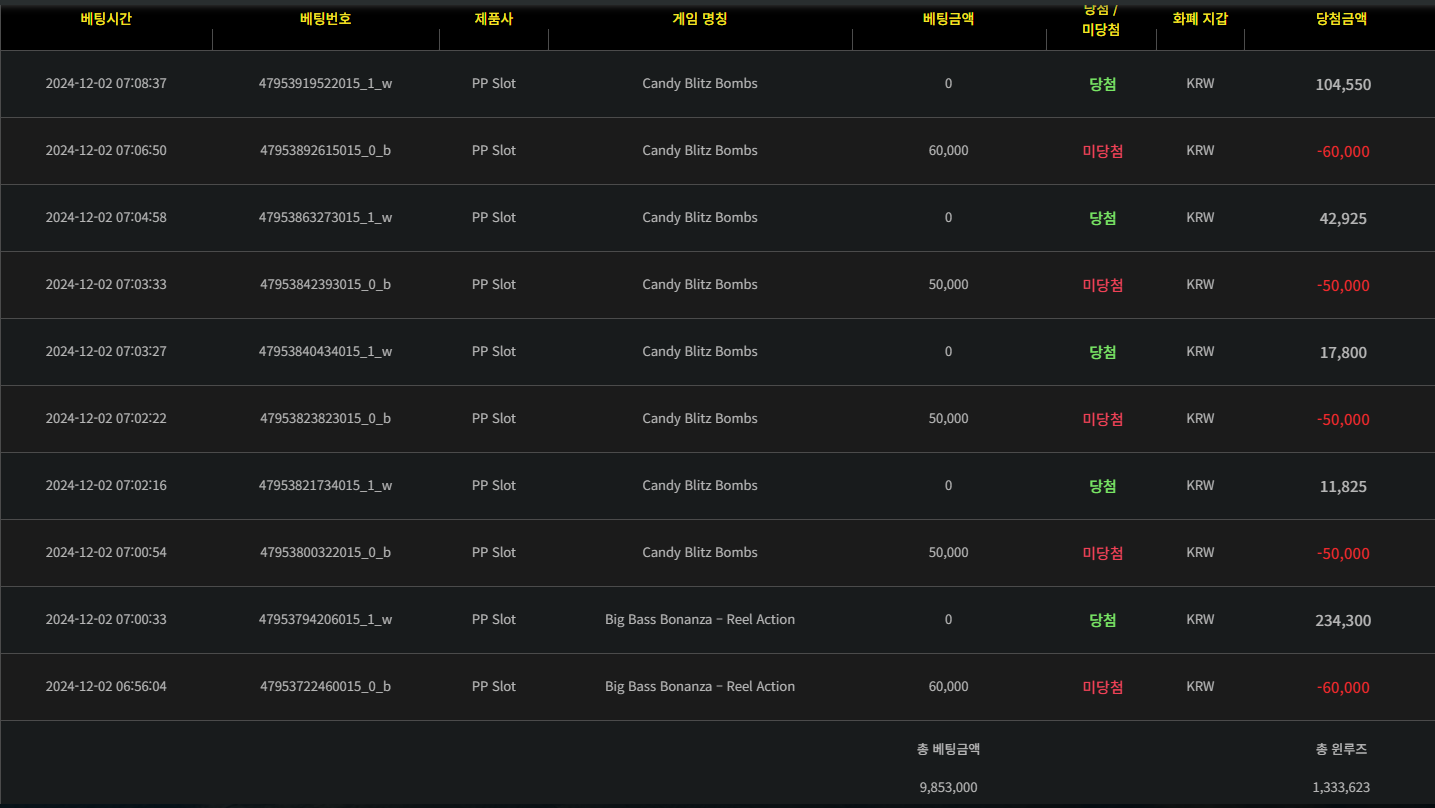Screen dimensions: 1435x808
Task: Click the -50,000 amount at 07:00:54
Action: (1343, 554)
